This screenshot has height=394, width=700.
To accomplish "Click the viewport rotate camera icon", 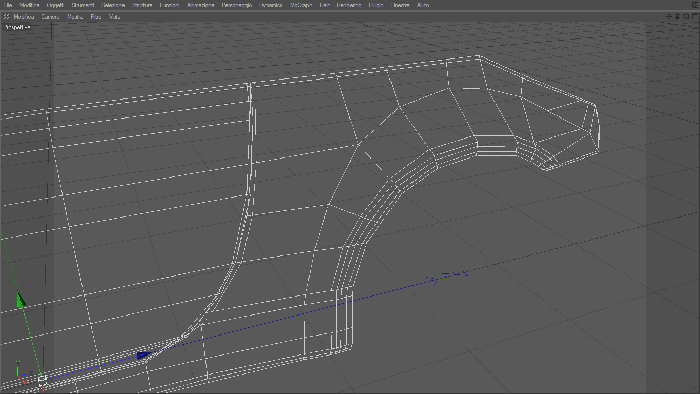I will (x=686, y=17).
